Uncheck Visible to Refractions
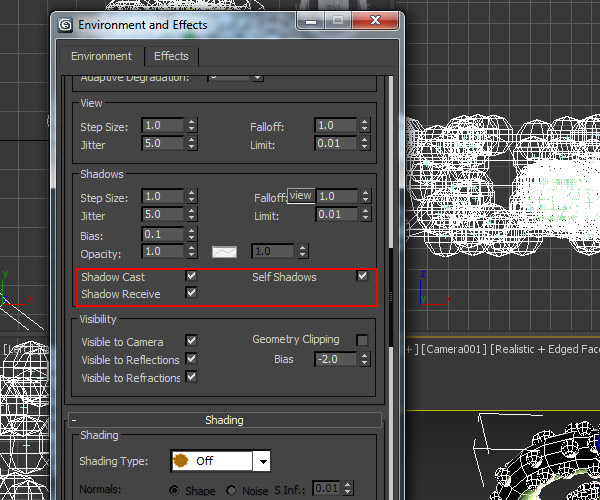Image resolution: width=600 pixels, height=500 pixels. point(191,376)
